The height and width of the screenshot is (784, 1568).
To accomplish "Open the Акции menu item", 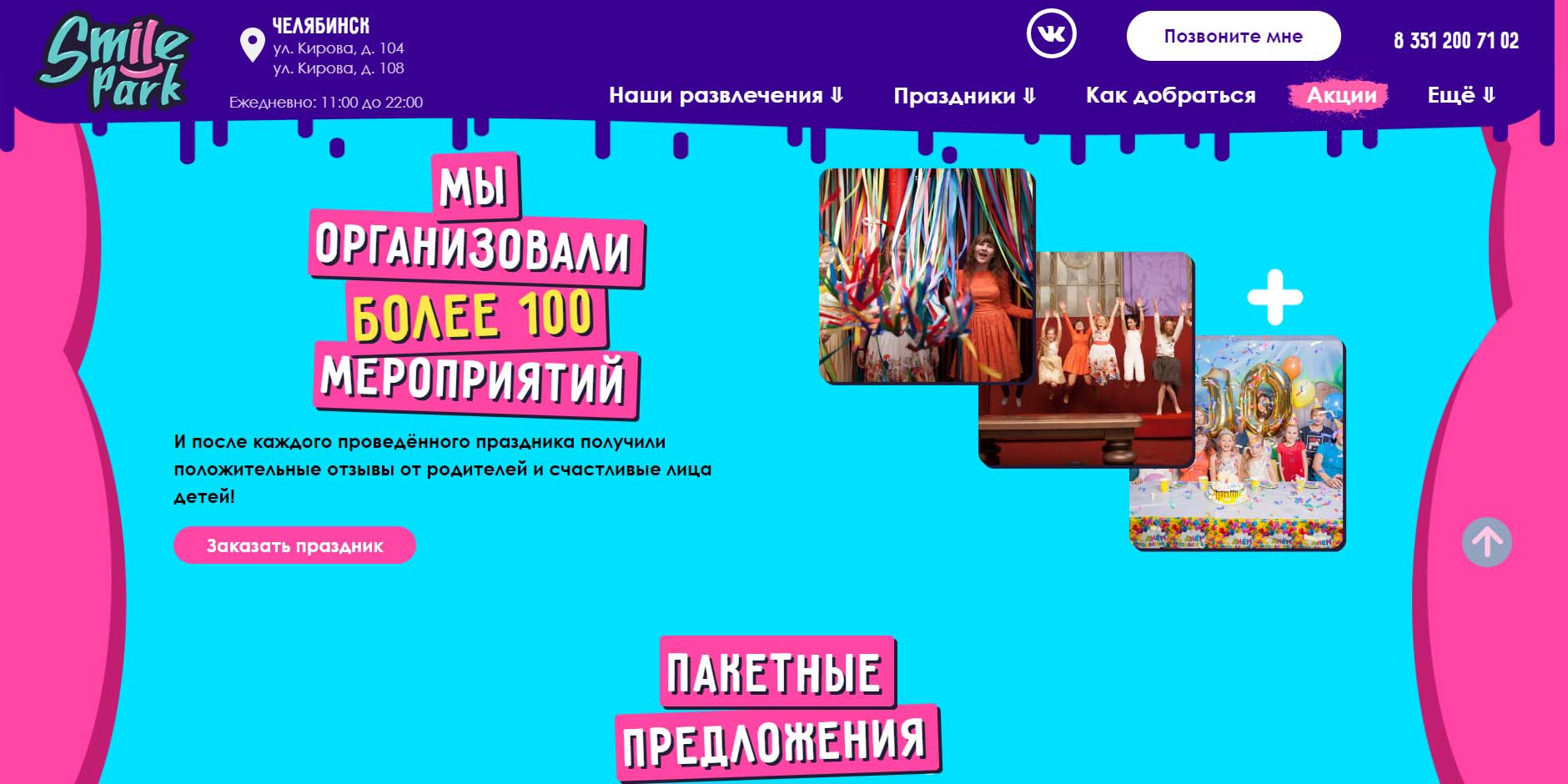I will (x=1340, y=96).
